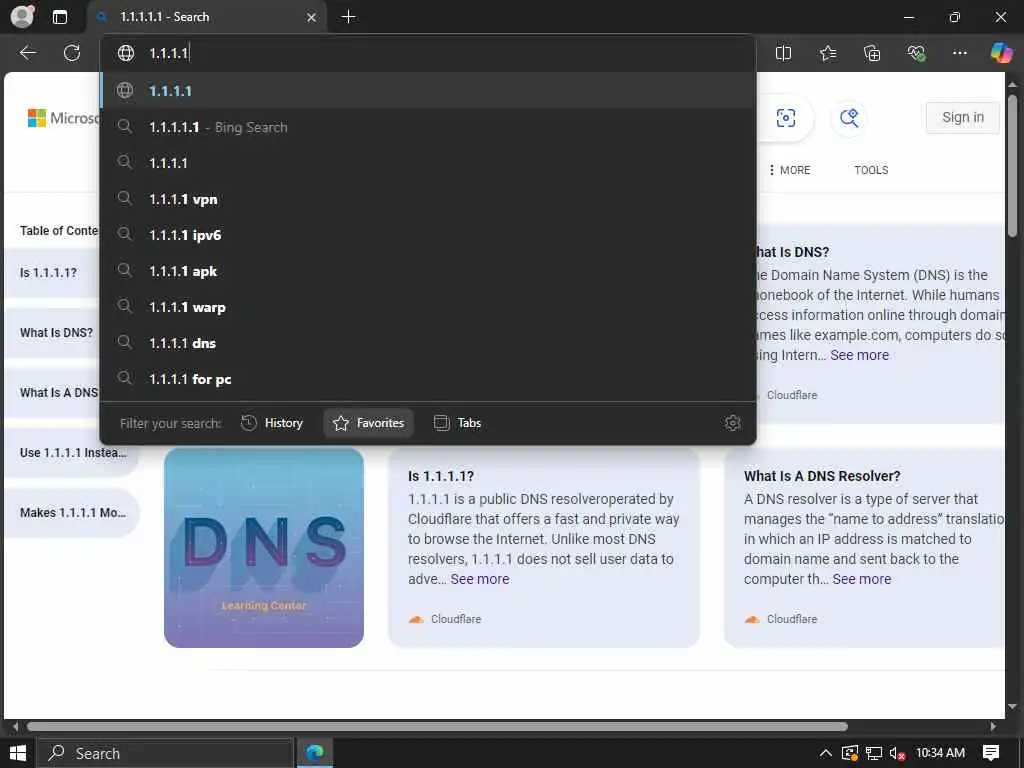Click the Sign in button
Image resolution: width=1024 pixels, height=768 pixels.
pos(963,118)
